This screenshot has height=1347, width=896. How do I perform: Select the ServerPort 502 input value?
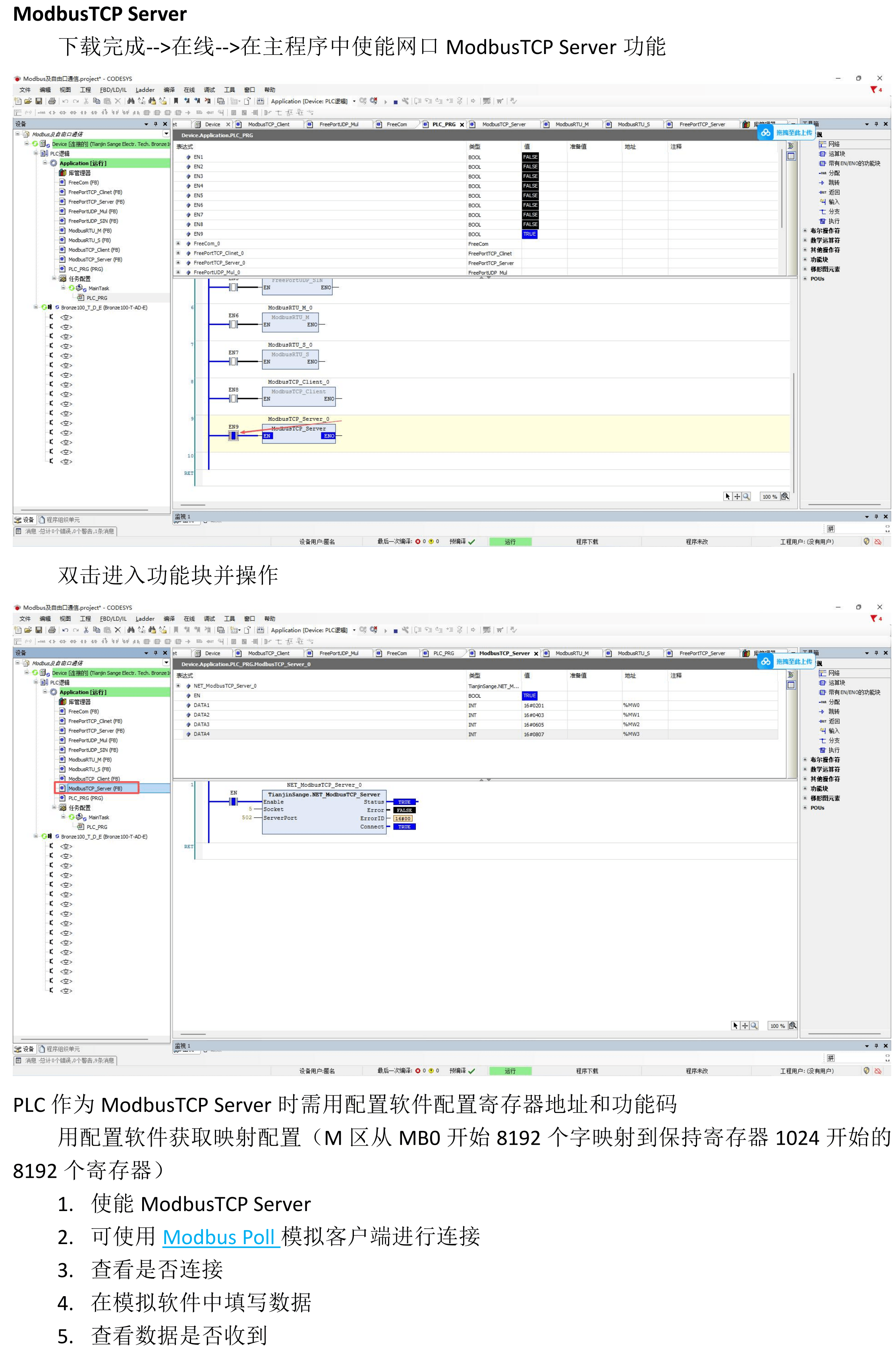coord(247,818)
